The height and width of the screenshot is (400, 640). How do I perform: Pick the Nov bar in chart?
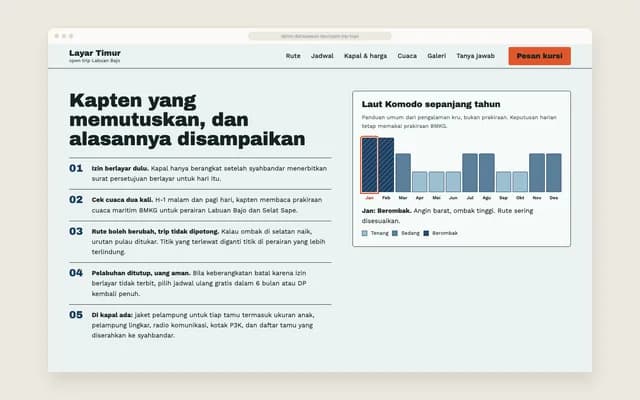pos(537,173)
